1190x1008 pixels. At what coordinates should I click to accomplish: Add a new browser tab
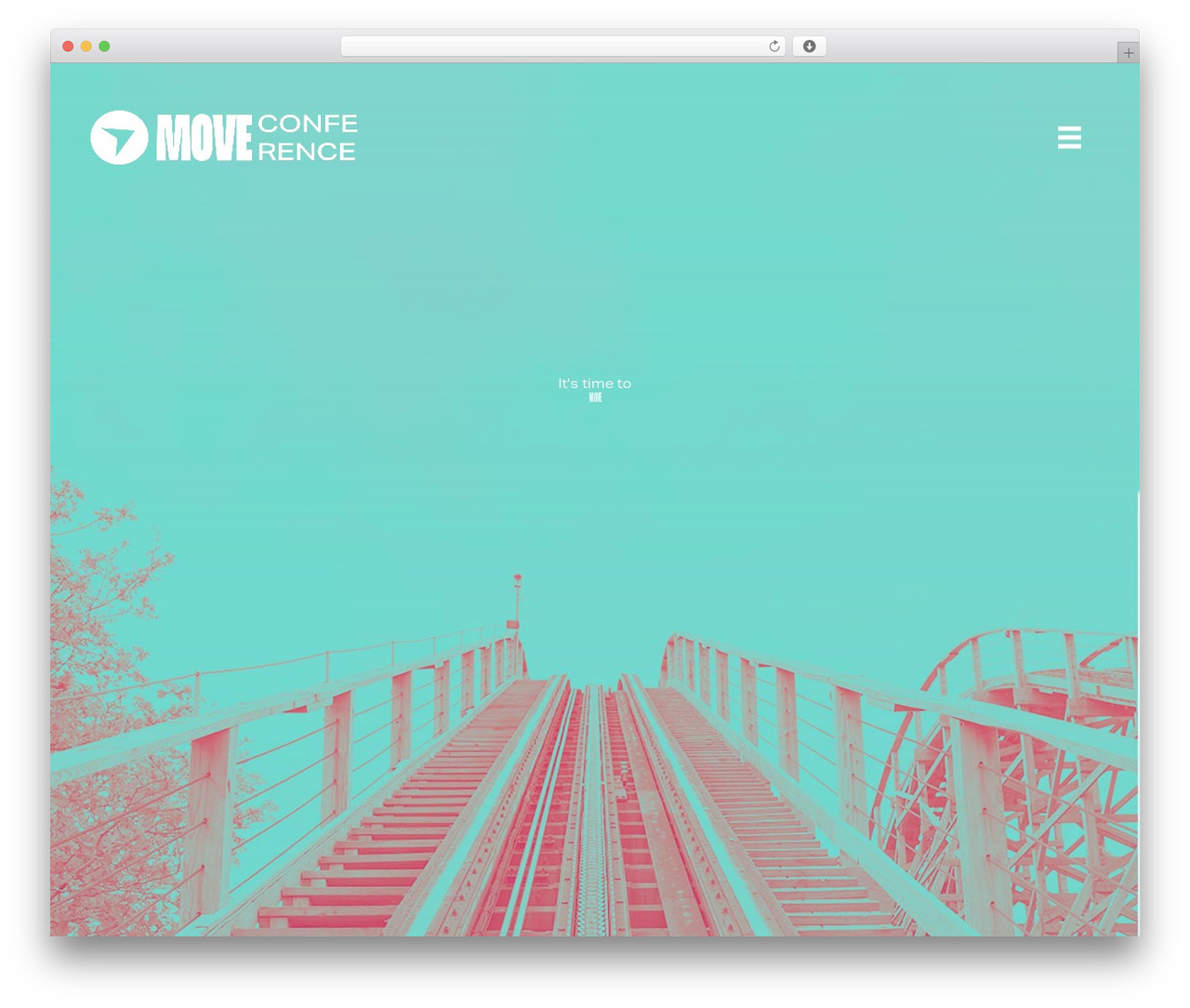(x=1128, y=53)
